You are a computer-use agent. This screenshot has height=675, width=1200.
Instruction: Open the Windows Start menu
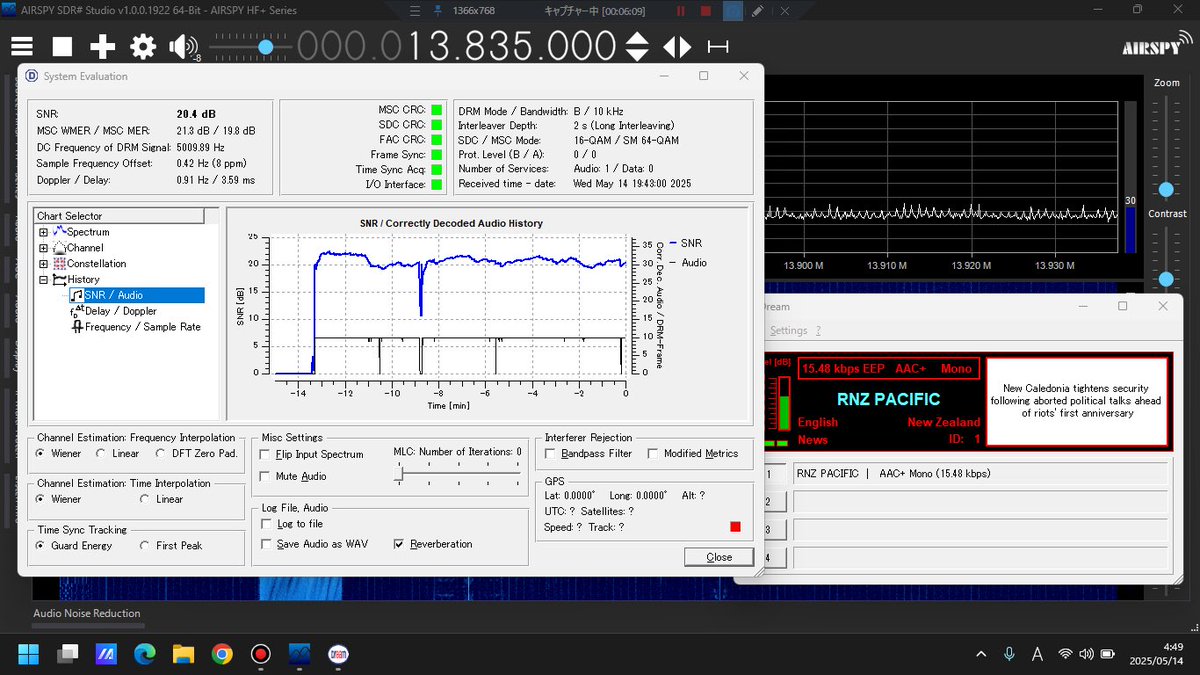coord(29,654)
